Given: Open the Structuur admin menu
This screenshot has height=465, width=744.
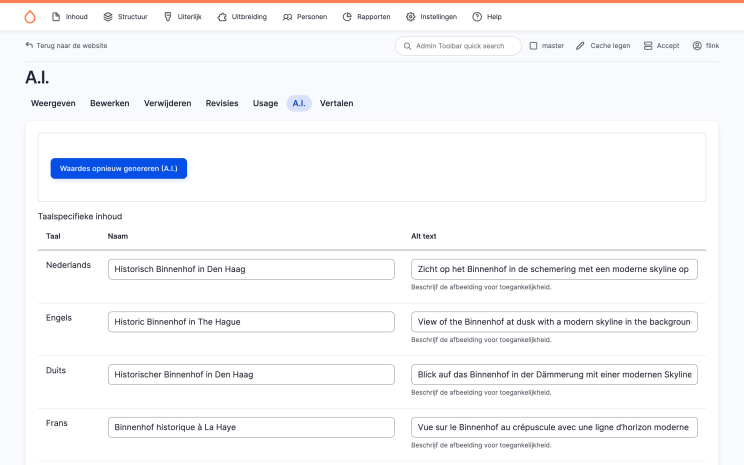Looking at the screenshot, I should (125, 17).
